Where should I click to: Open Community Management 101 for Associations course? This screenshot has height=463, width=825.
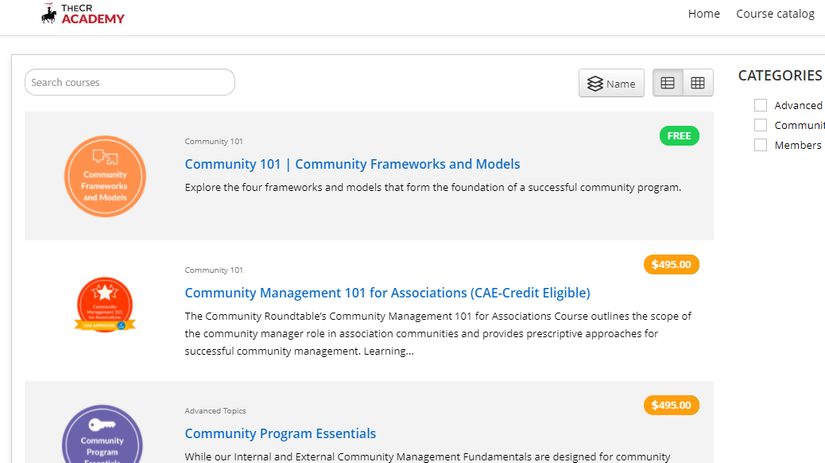point(387,293)
